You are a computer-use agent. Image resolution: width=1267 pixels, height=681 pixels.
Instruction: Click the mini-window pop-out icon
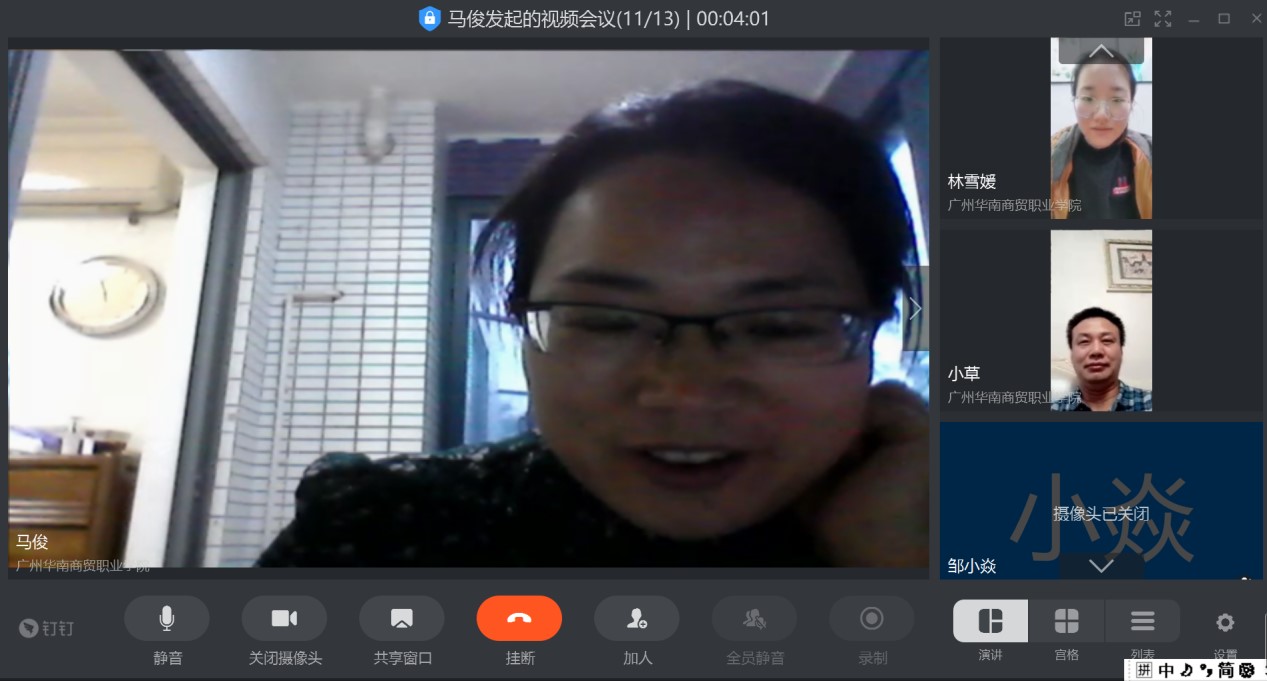tap(1132, 18)
